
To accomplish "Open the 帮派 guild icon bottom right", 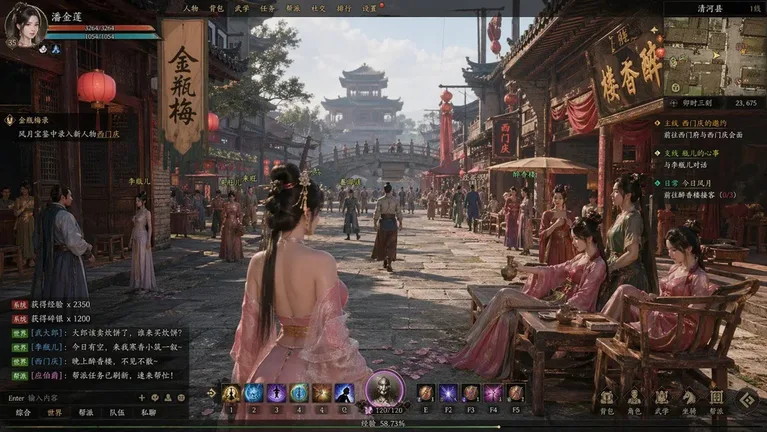I will pos(717,402).
